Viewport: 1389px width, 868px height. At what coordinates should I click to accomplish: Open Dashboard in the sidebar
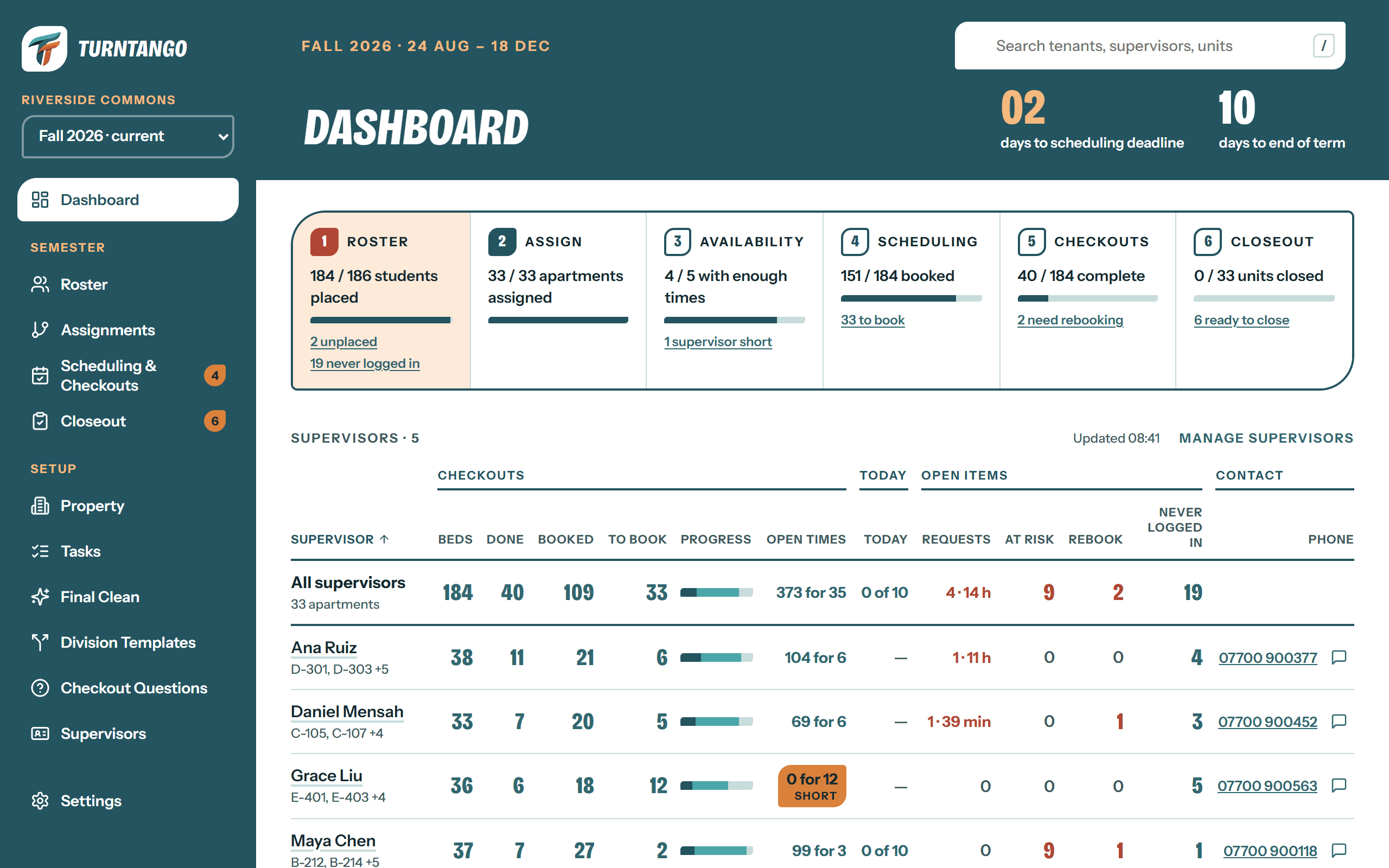click(x=128, y=200)
